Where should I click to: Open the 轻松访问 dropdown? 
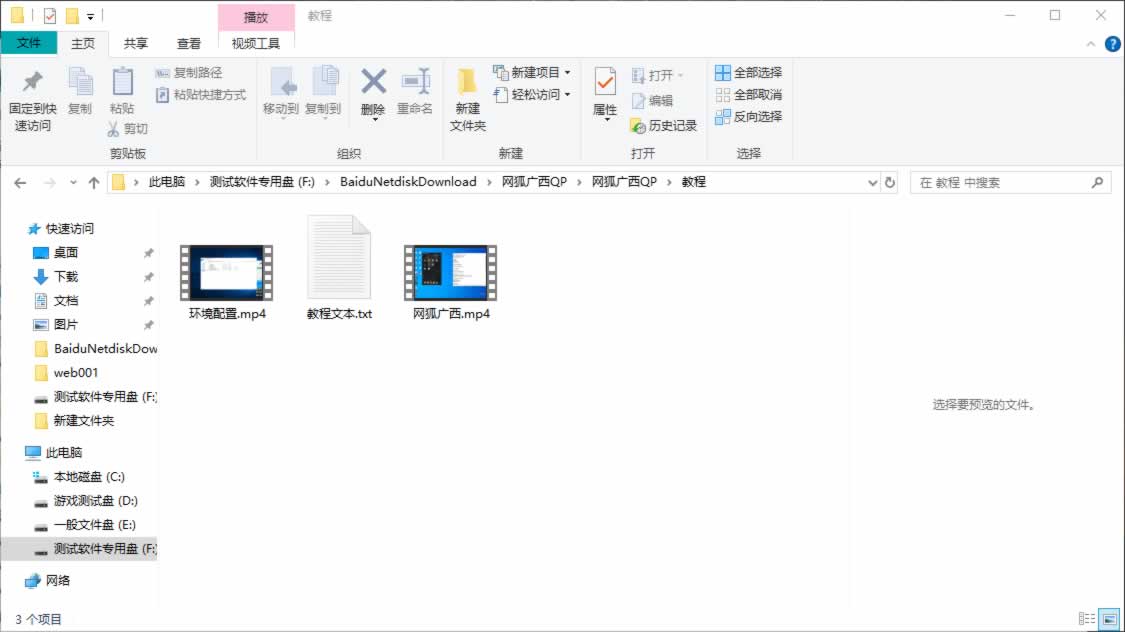567,95
